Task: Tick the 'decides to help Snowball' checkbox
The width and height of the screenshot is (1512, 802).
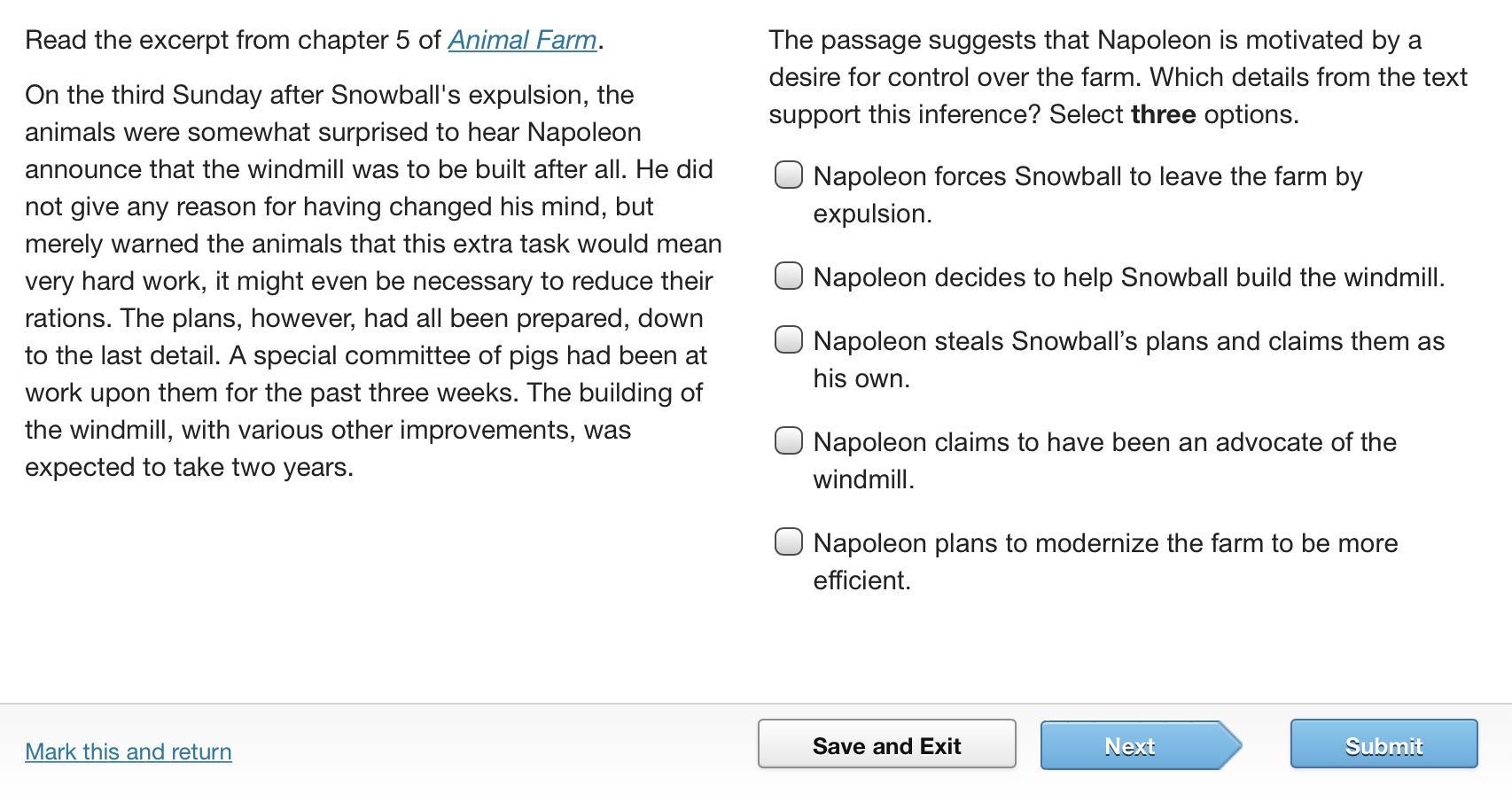Action: pos(789,276)
